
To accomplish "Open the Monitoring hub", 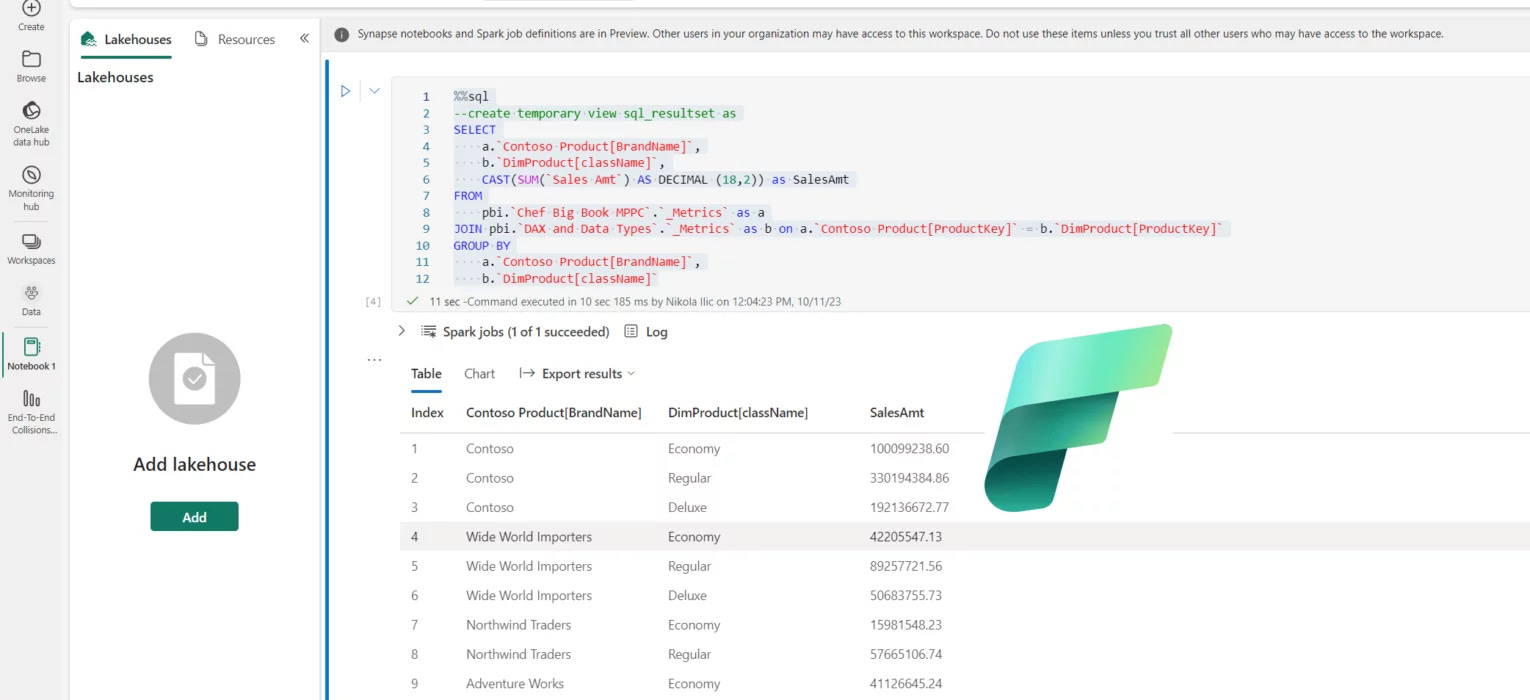I will (31, 188).
